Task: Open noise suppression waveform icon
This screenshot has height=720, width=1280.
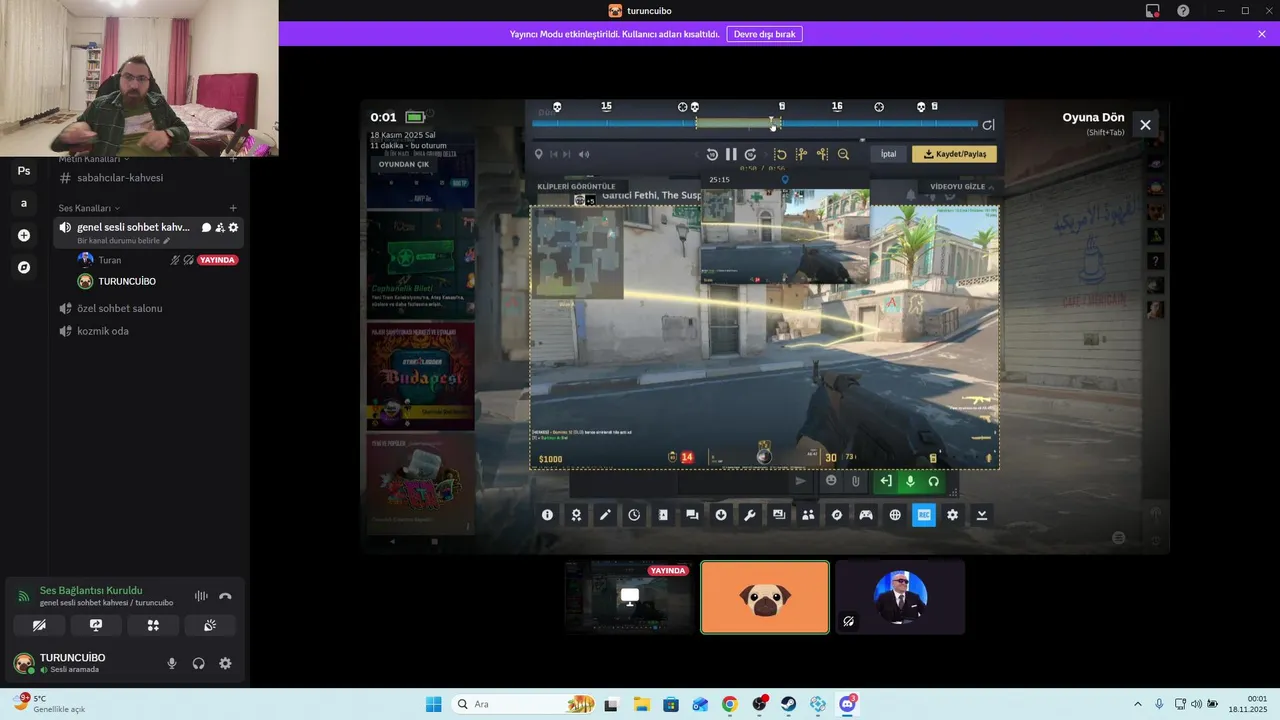Action: (x=201, y=596)
